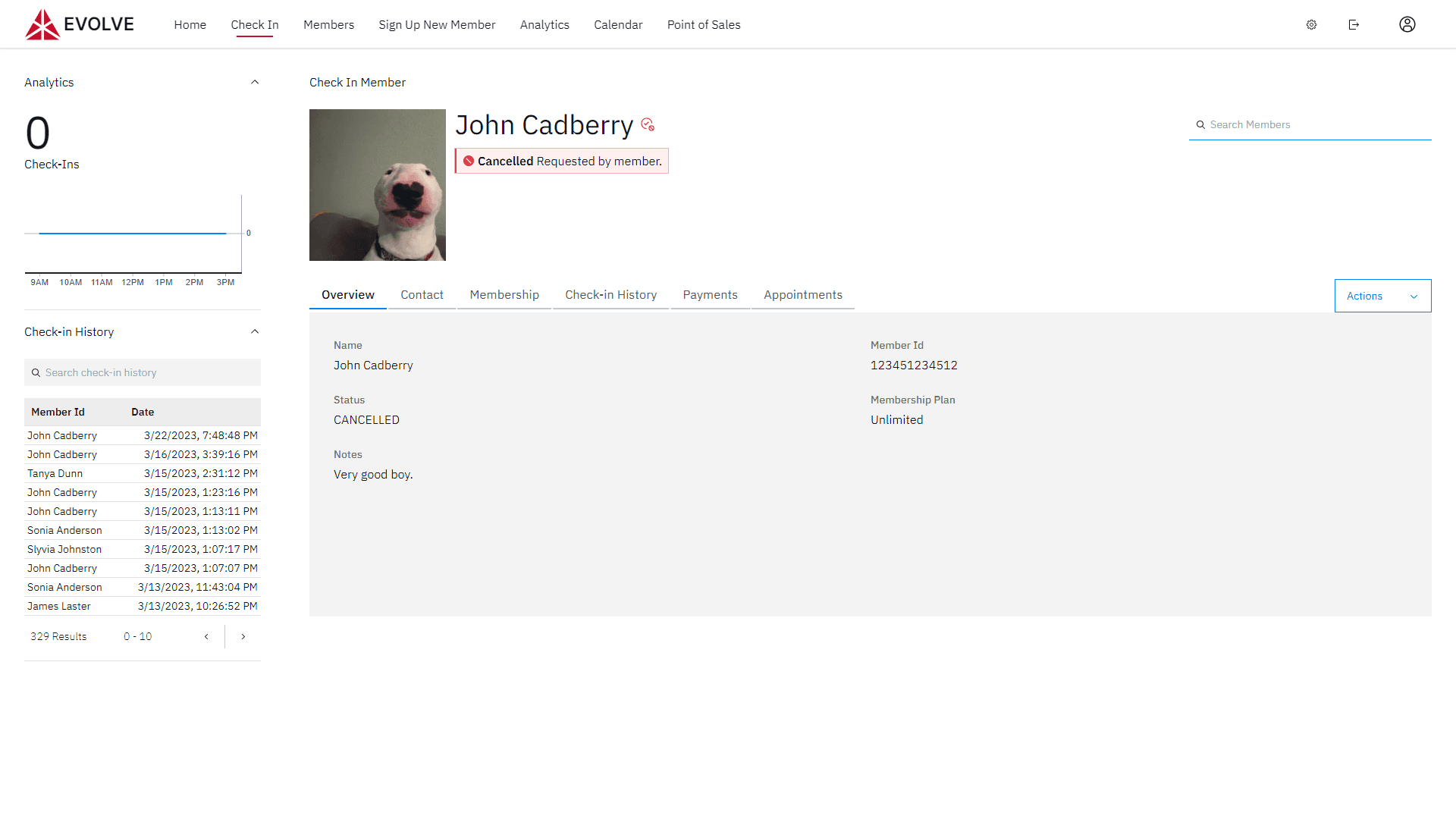Select the Analytics menu item
Screen dimensions: 1456x819
[544, 24]
